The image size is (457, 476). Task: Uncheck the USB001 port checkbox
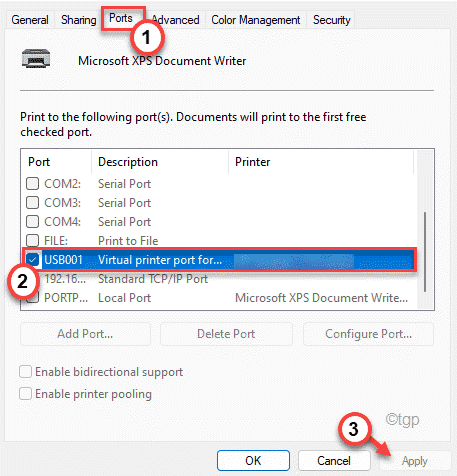[x=33, y=260]
